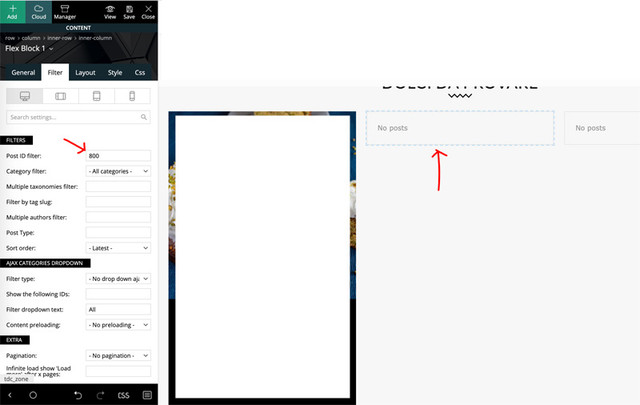The height and width of the screenshot is (405, 640).
Task: Open the Category filter dropdown
Action: (118, 171)
